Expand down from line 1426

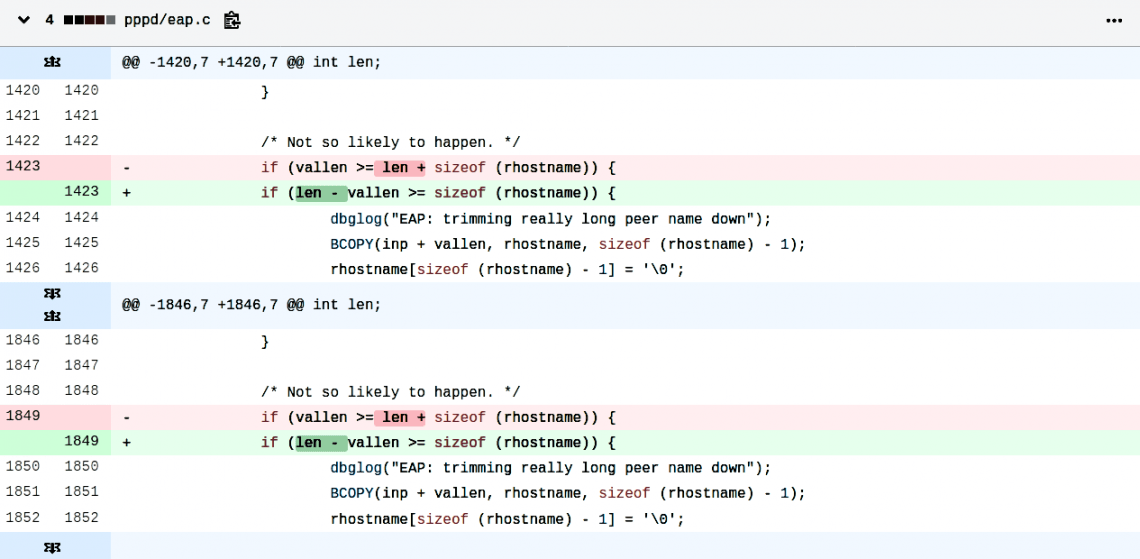click(x=54, y=295)
